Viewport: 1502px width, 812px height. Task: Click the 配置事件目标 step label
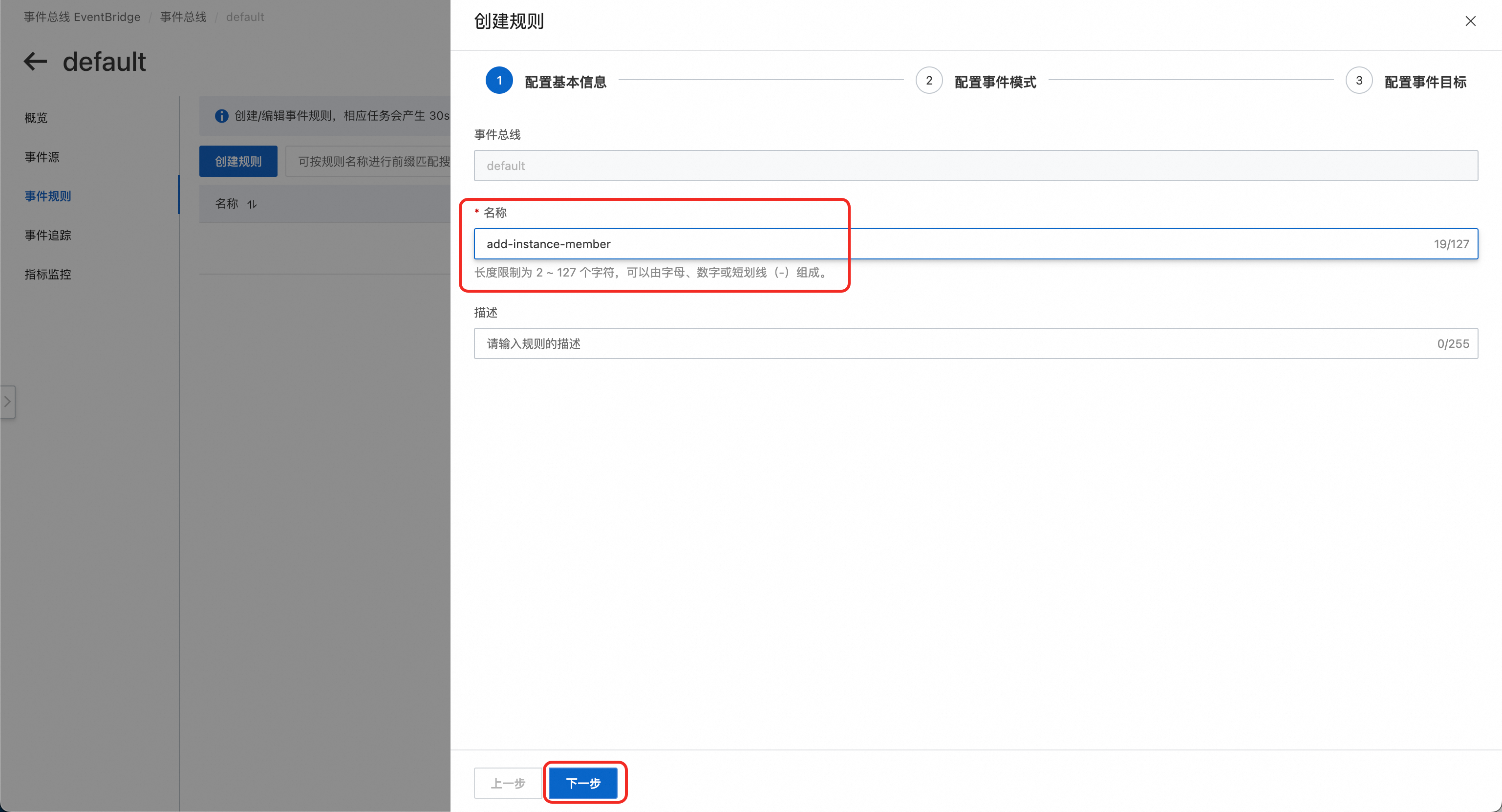tap(1425, 82)
